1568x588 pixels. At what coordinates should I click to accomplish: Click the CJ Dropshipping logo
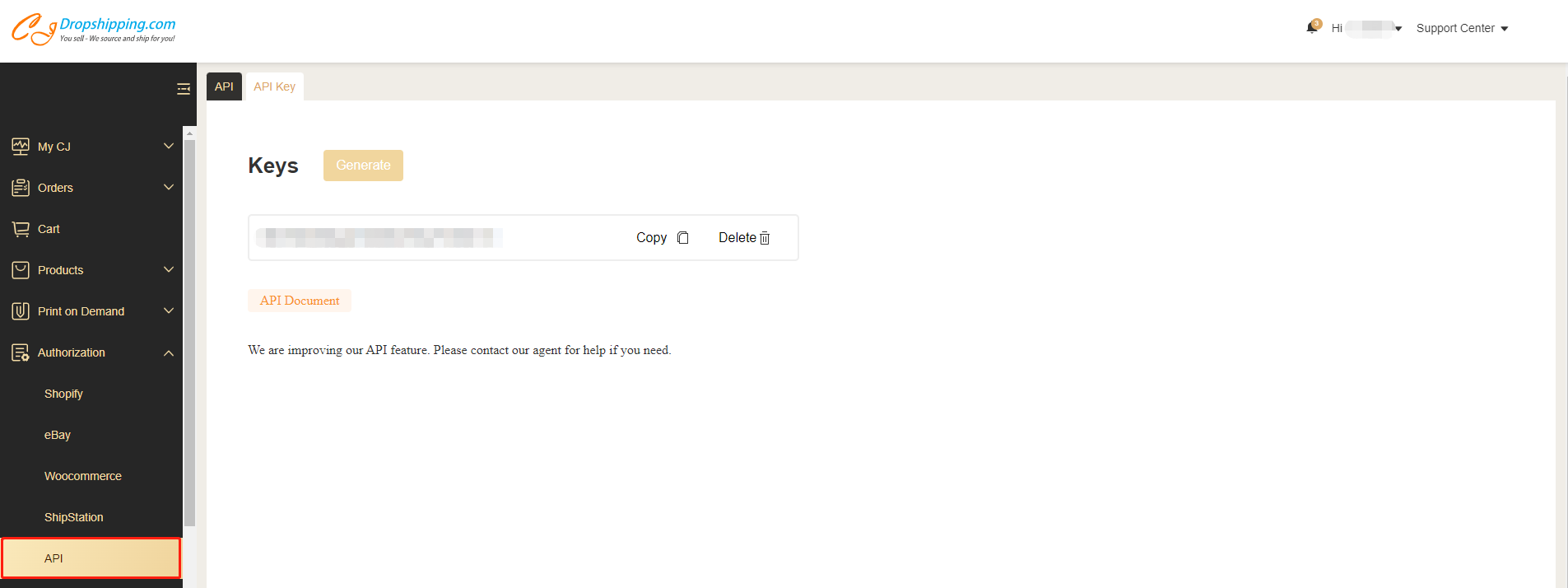[x=93, y=30]
